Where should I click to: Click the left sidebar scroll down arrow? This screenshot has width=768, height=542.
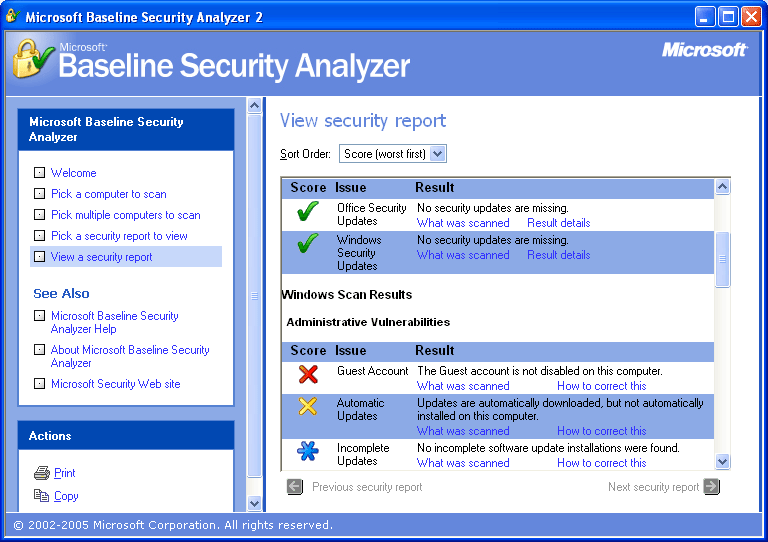pyautogui.click(x=254, y=503)
